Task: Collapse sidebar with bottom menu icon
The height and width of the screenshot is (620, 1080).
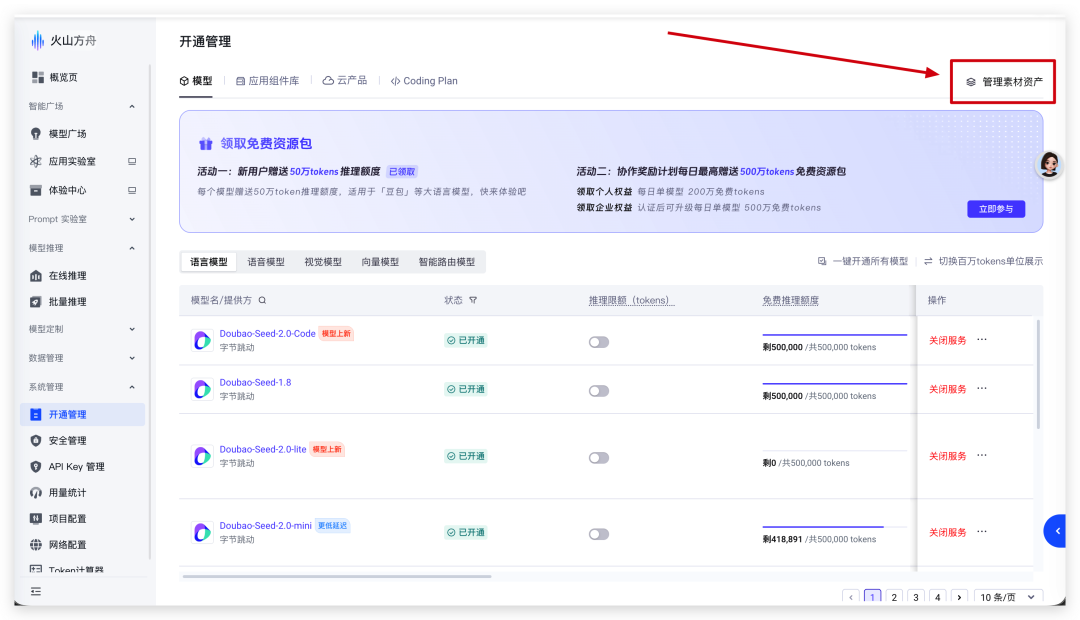Action: [x=36, y=592]
